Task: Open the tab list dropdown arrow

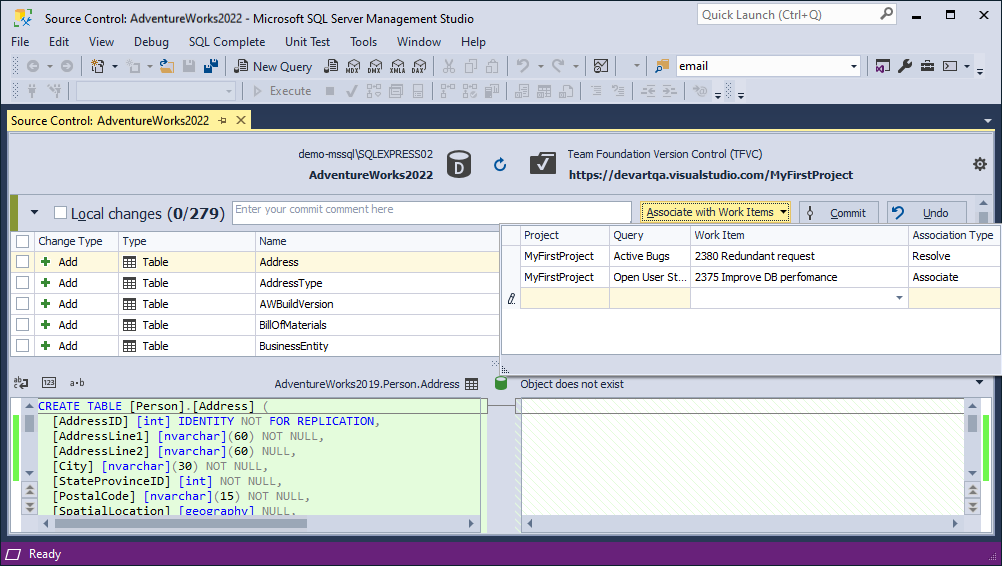Action: click(988, 121)
